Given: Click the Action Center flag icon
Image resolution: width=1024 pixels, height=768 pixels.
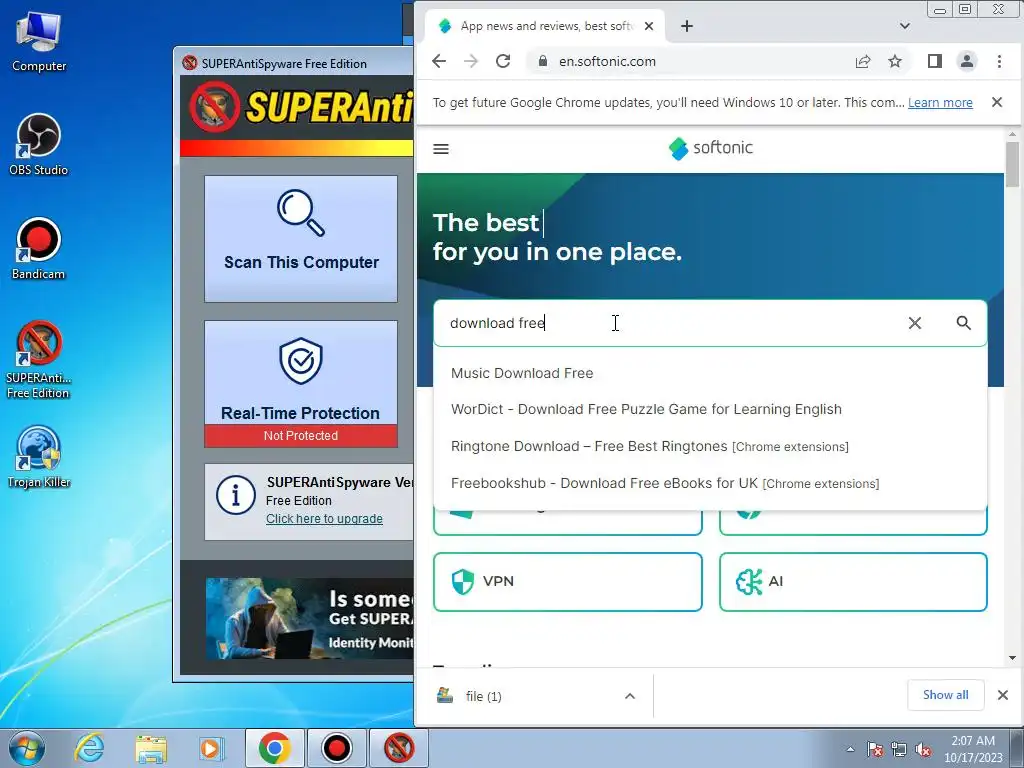Looking at the screenshot, I should [x=874, y=749].
